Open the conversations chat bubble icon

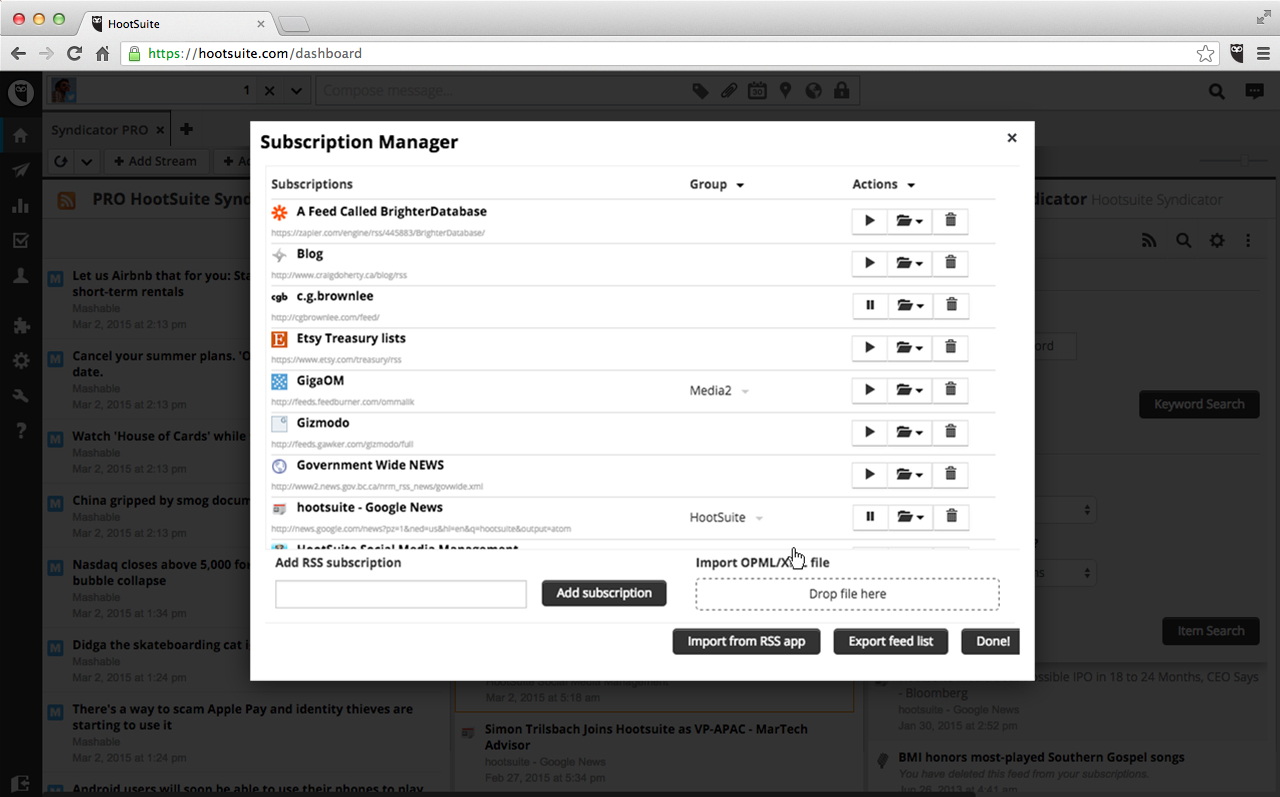point(1254,91)
